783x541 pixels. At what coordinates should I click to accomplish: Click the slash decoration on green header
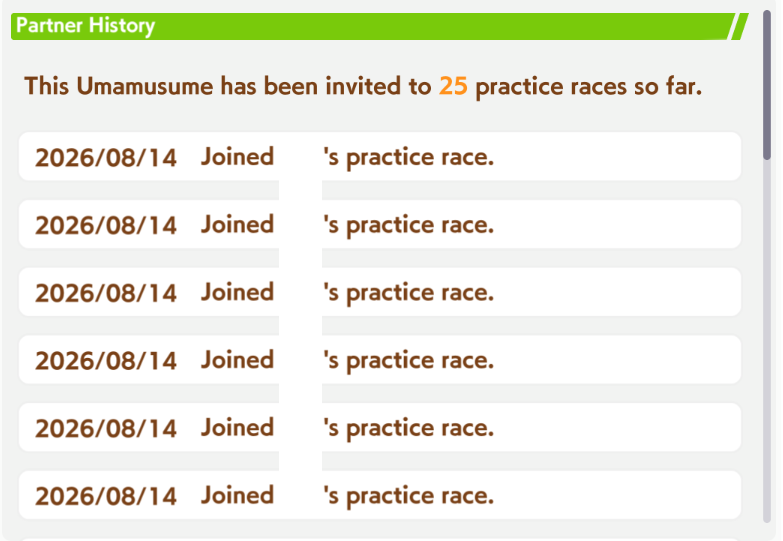point(739,26)
